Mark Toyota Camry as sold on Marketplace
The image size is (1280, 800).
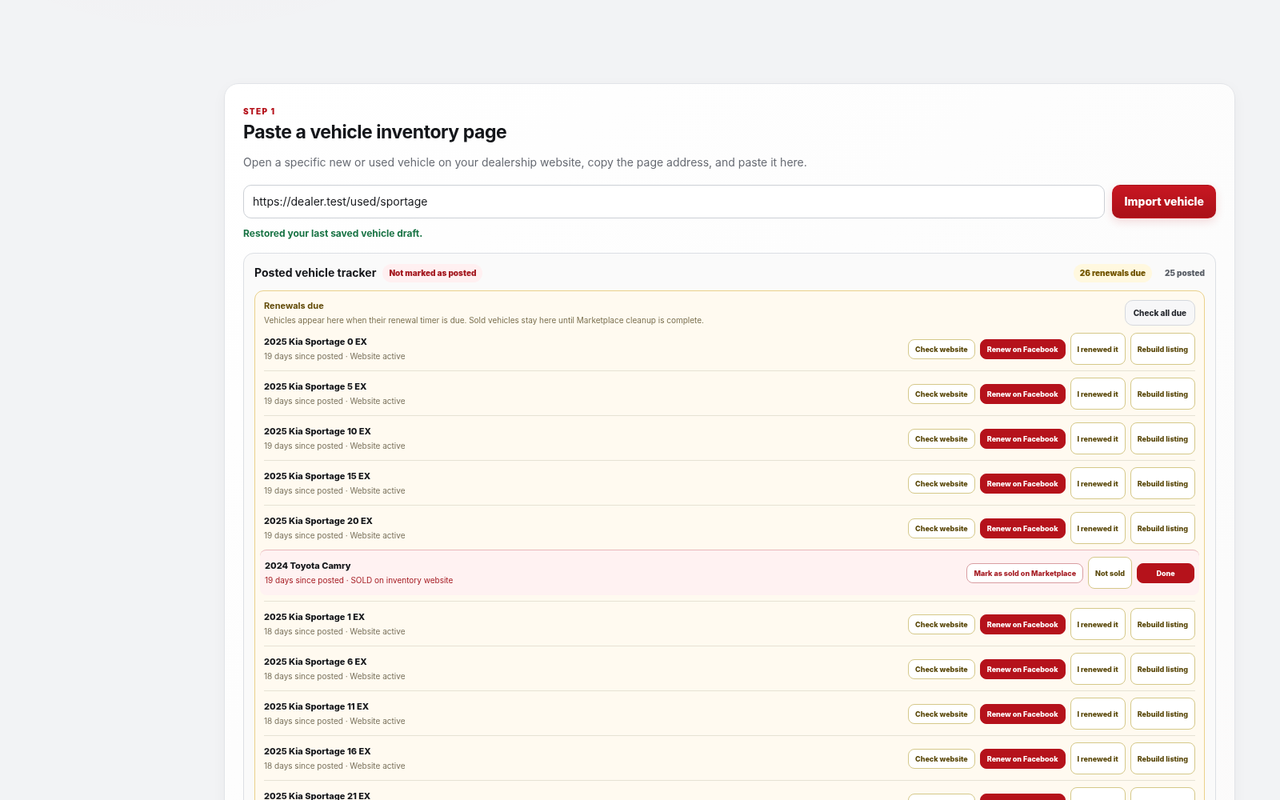click(x=1024, y=573)
